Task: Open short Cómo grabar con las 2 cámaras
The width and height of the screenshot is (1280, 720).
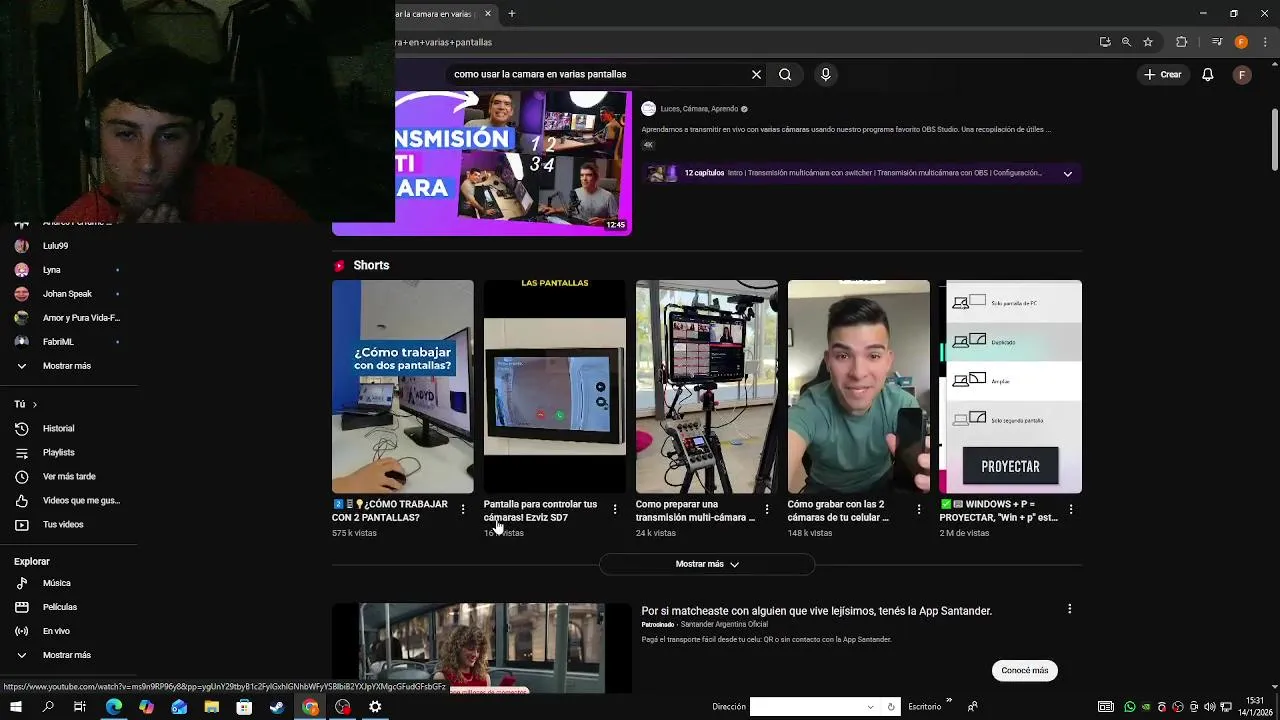Action: coord(859,386)
